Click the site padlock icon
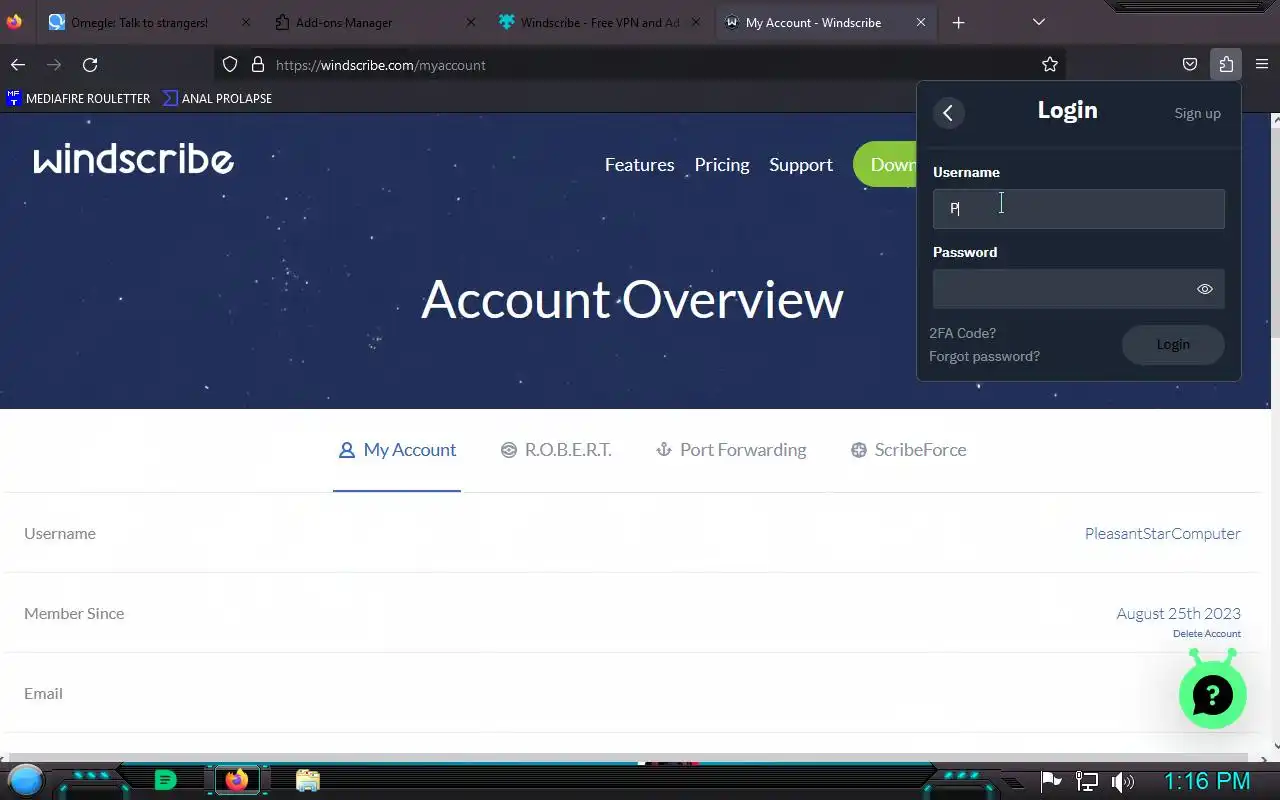 [x=258, y=65]
